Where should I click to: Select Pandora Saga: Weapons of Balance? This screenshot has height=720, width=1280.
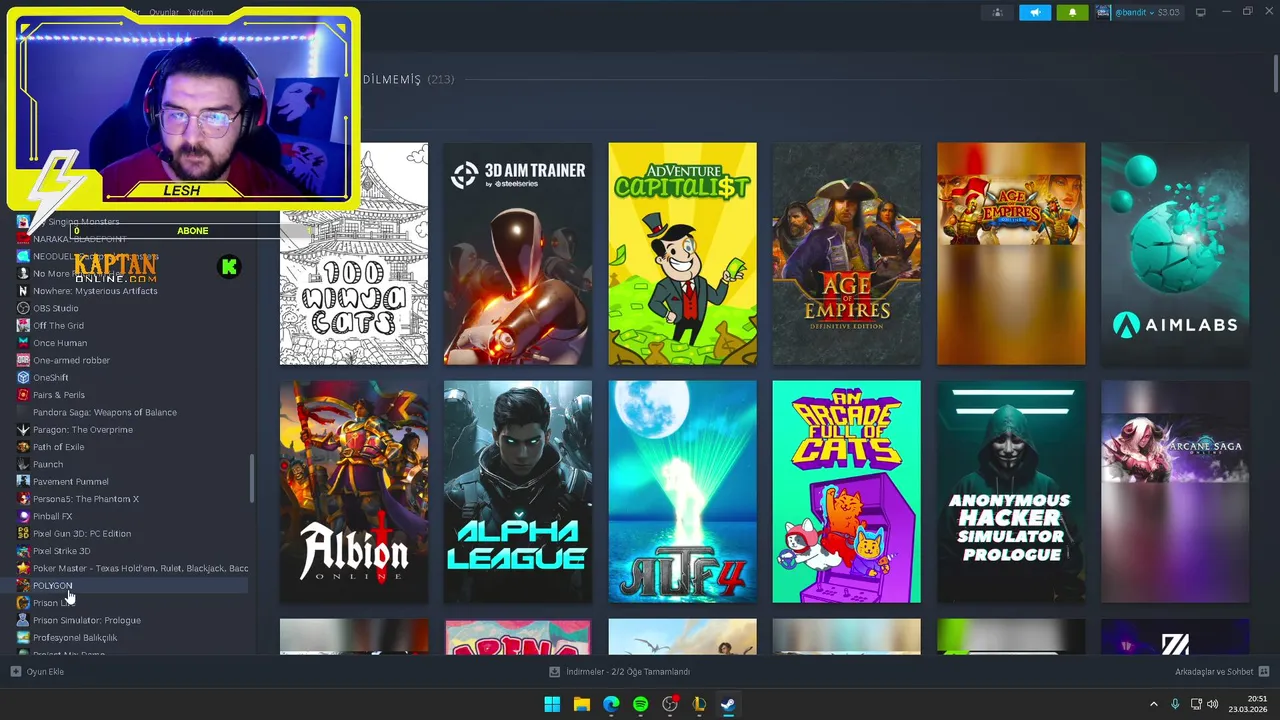click(x=105, y=412)
